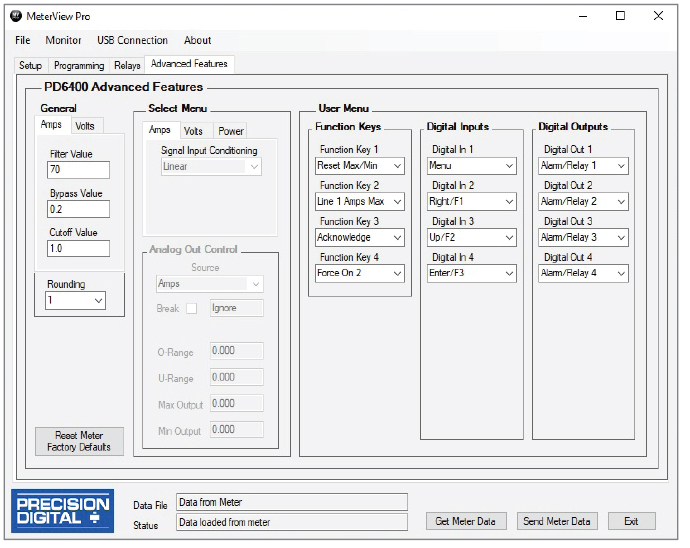Open the Analog Out Source dropdown
This screenshot has width=690, height=548.
[210, 284]
